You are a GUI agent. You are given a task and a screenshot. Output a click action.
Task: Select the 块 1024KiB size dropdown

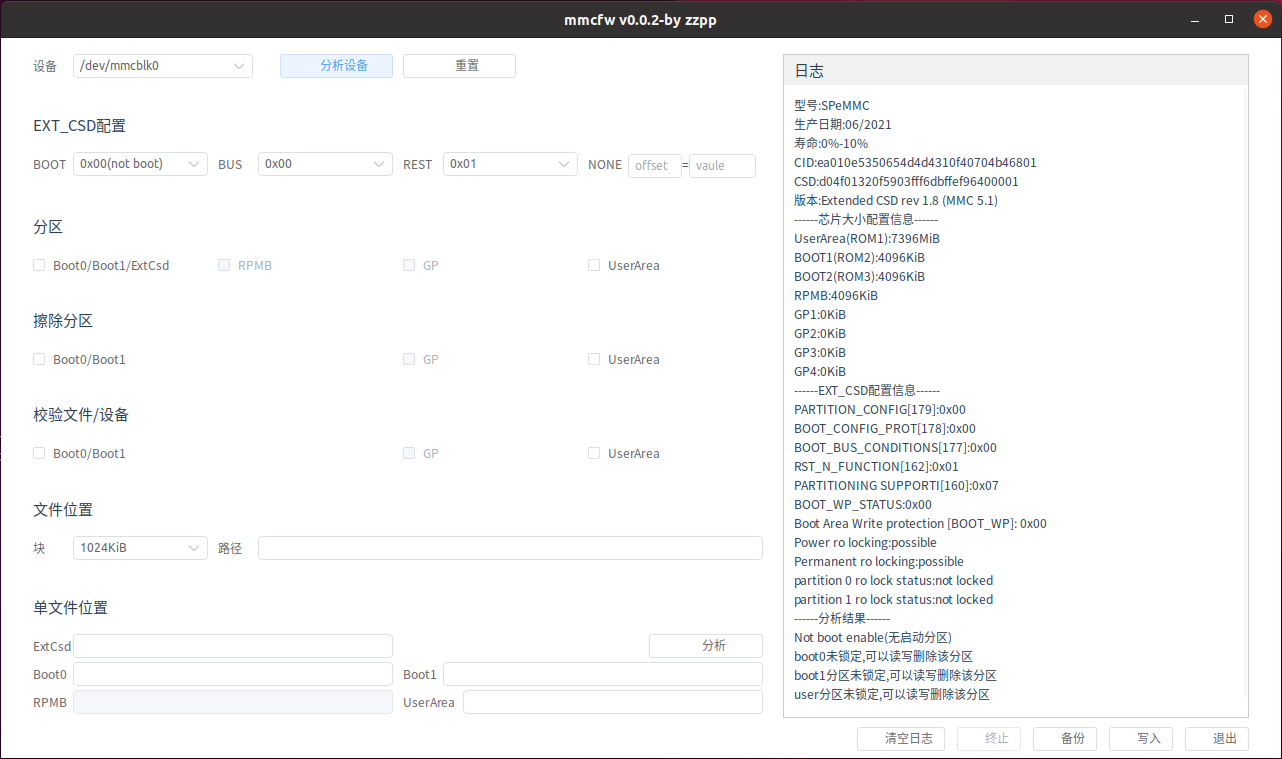click(x=140, y=548)
